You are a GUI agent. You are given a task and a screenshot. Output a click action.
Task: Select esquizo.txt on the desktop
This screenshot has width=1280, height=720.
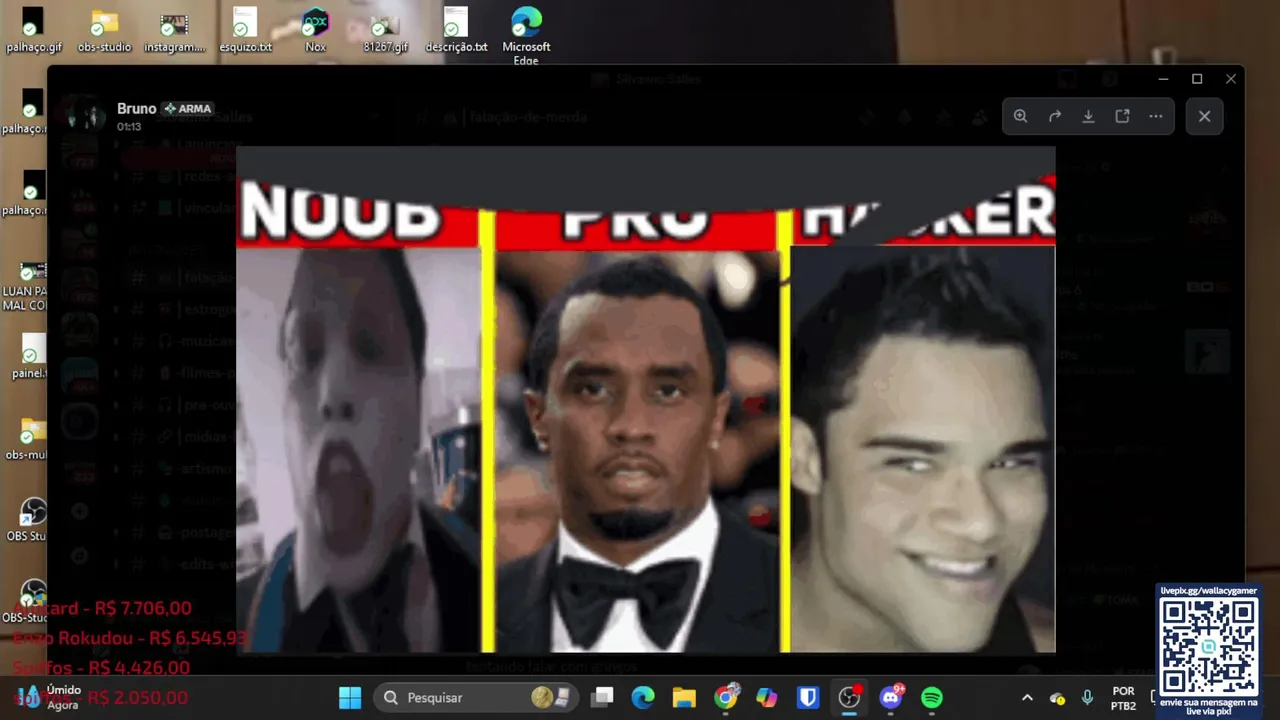click(245, 30)
